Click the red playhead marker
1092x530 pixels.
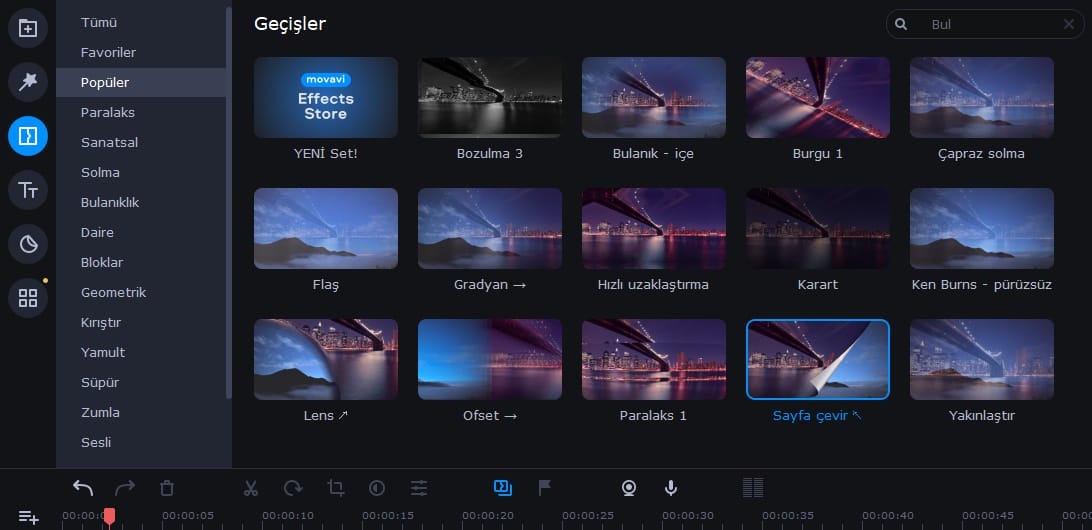click(109, 516)
